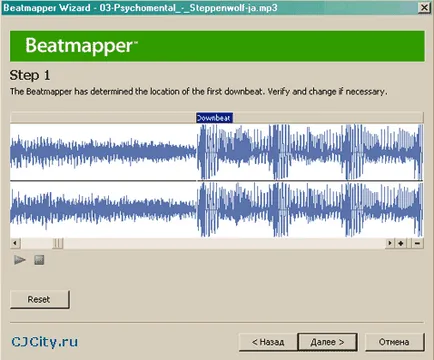
Task: Click the Step 1 heading
Action: click(30, 75)
